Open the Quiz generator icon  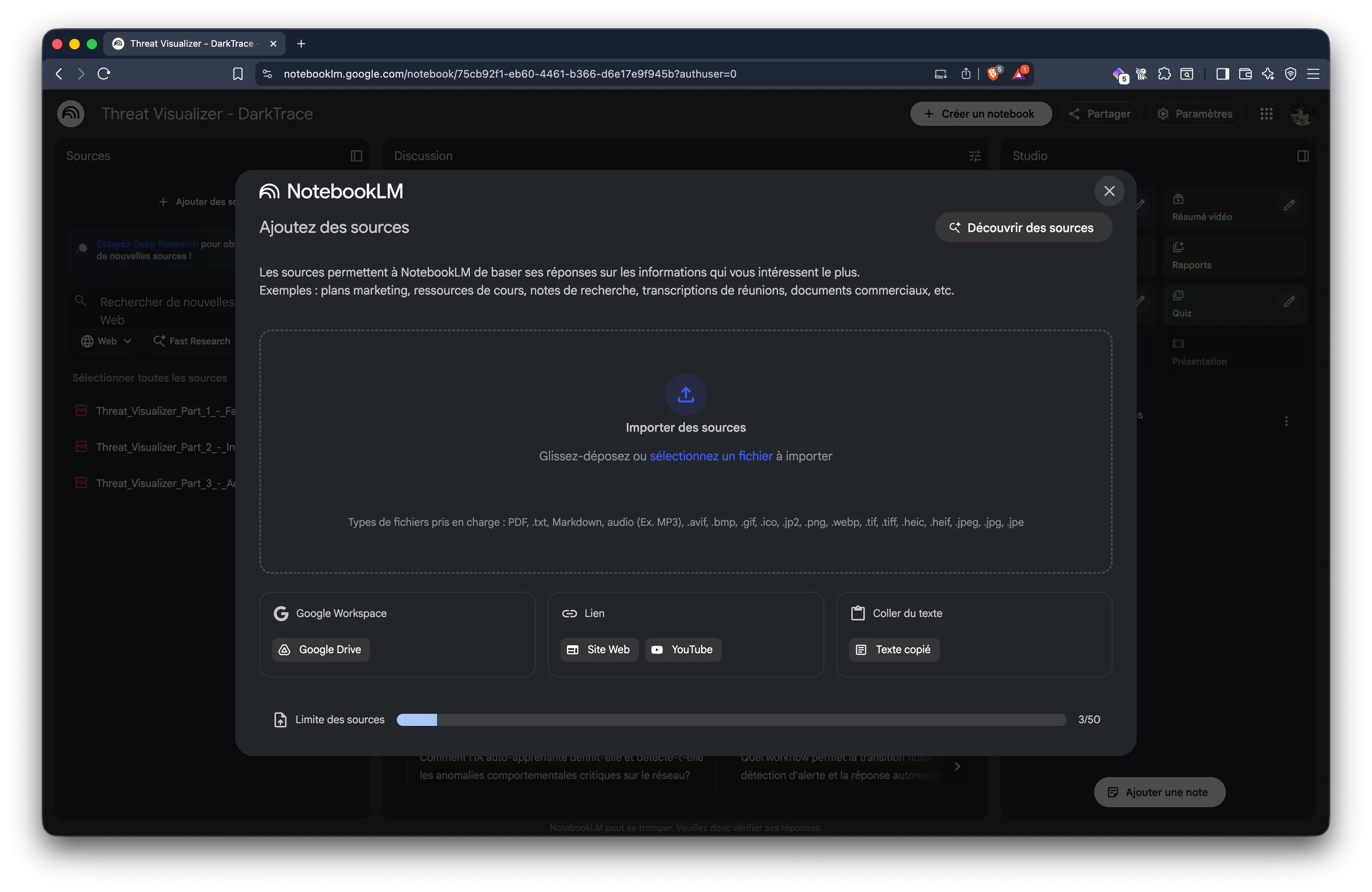(1179, 296)
